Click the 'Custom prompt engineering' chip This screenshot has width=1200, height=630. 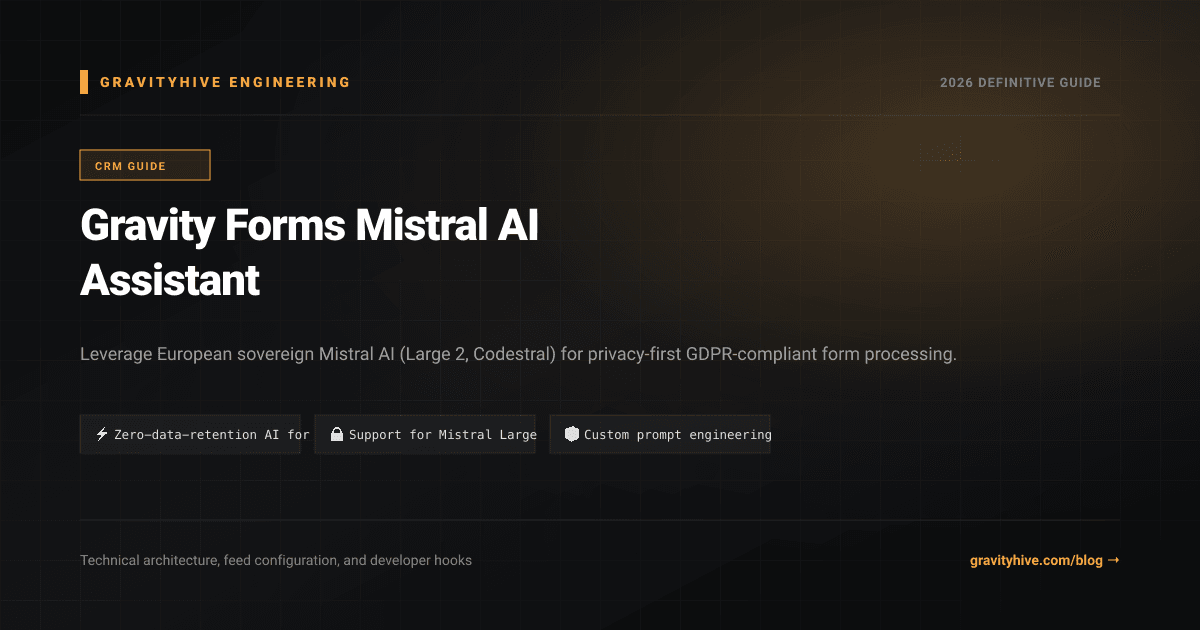(660, 434)
